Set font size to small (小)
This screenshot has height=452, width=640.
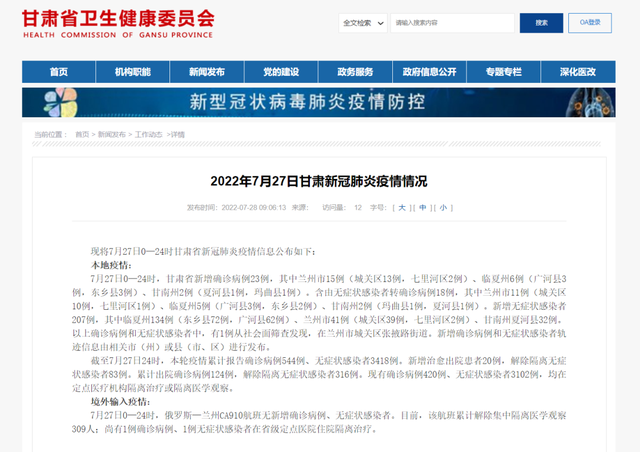coord(443,208)
